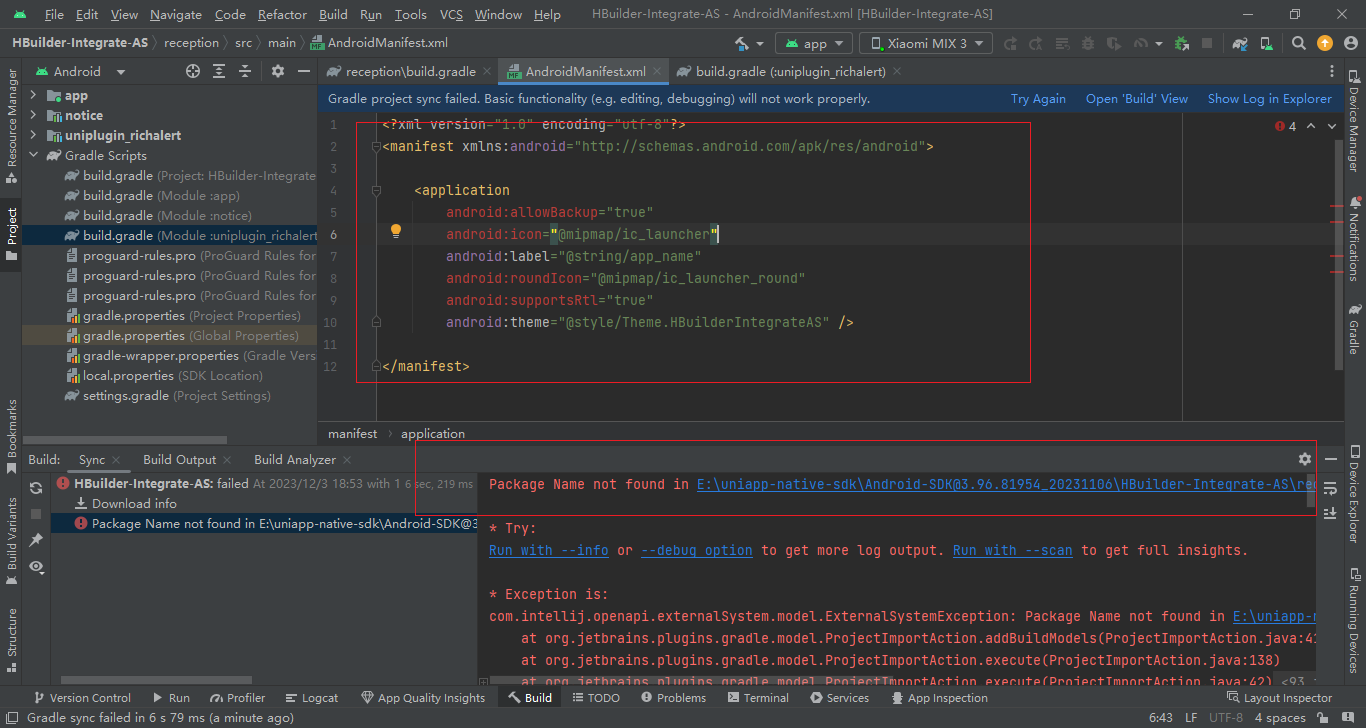Toggle pin tab icon in Build panel
This screenshot has width=1366, height=728.
pos(36,540)
